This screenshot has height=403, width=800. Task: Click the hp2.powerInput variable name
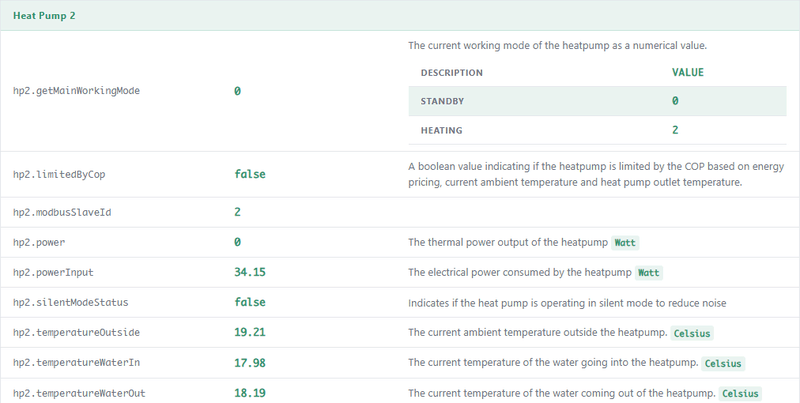pos(53,272)
